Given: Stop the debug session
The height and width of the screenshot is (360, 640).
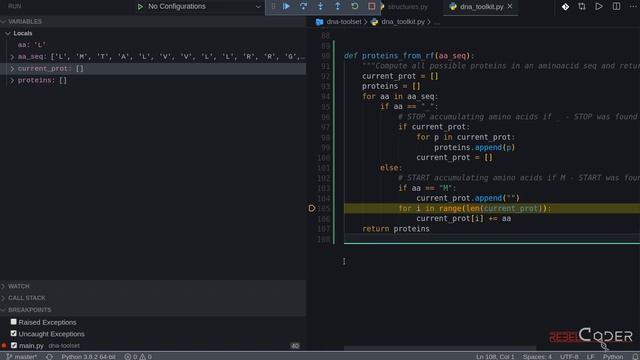Looking at the screenshot, I should pos(371,7).
